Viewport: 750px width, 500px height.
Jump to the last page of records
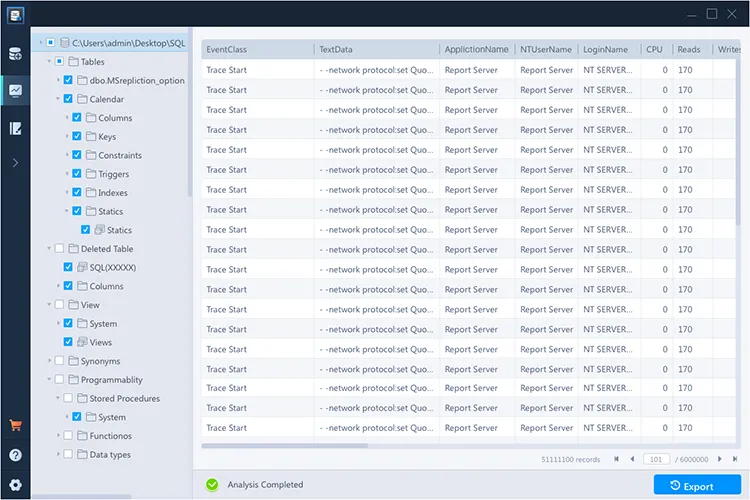coord(735,459)
